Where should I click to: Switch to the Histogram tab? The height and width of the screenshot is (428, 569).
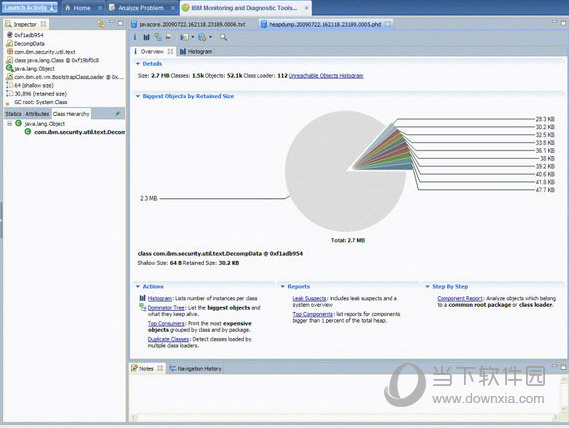[x=196, y=52]
